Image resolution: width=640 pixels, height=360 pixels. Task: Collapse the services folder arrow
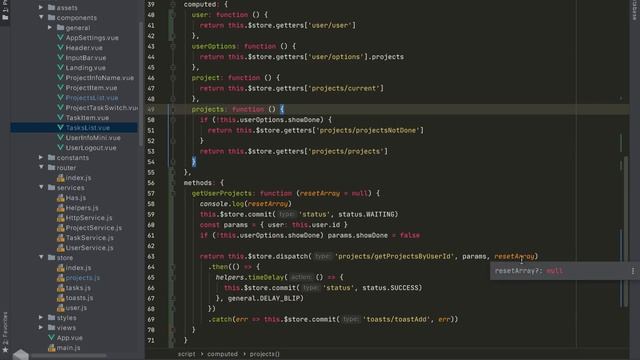click(41, 187)
